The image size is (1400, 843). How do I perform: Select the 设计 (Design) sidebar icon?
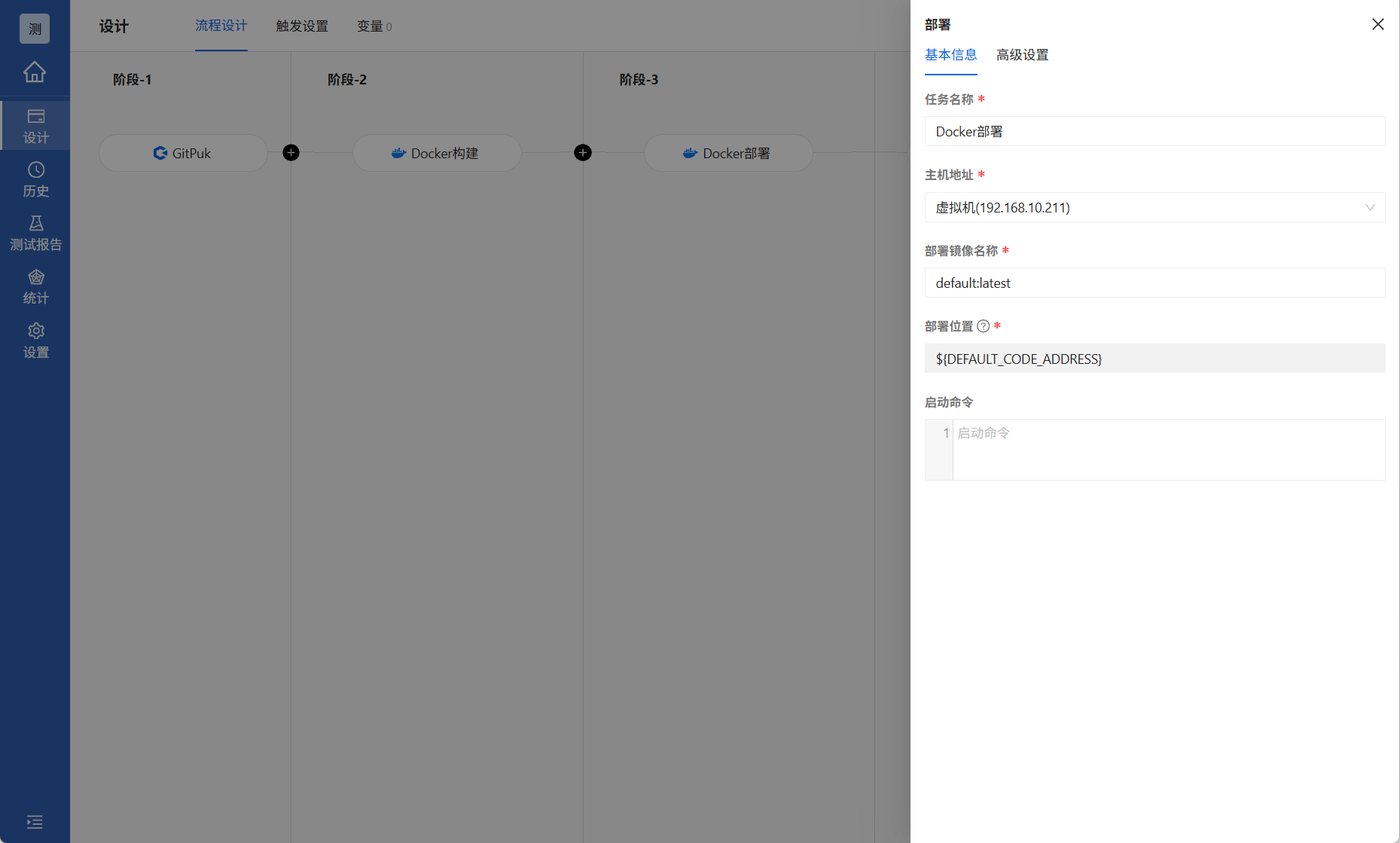[x=35, y=124]
